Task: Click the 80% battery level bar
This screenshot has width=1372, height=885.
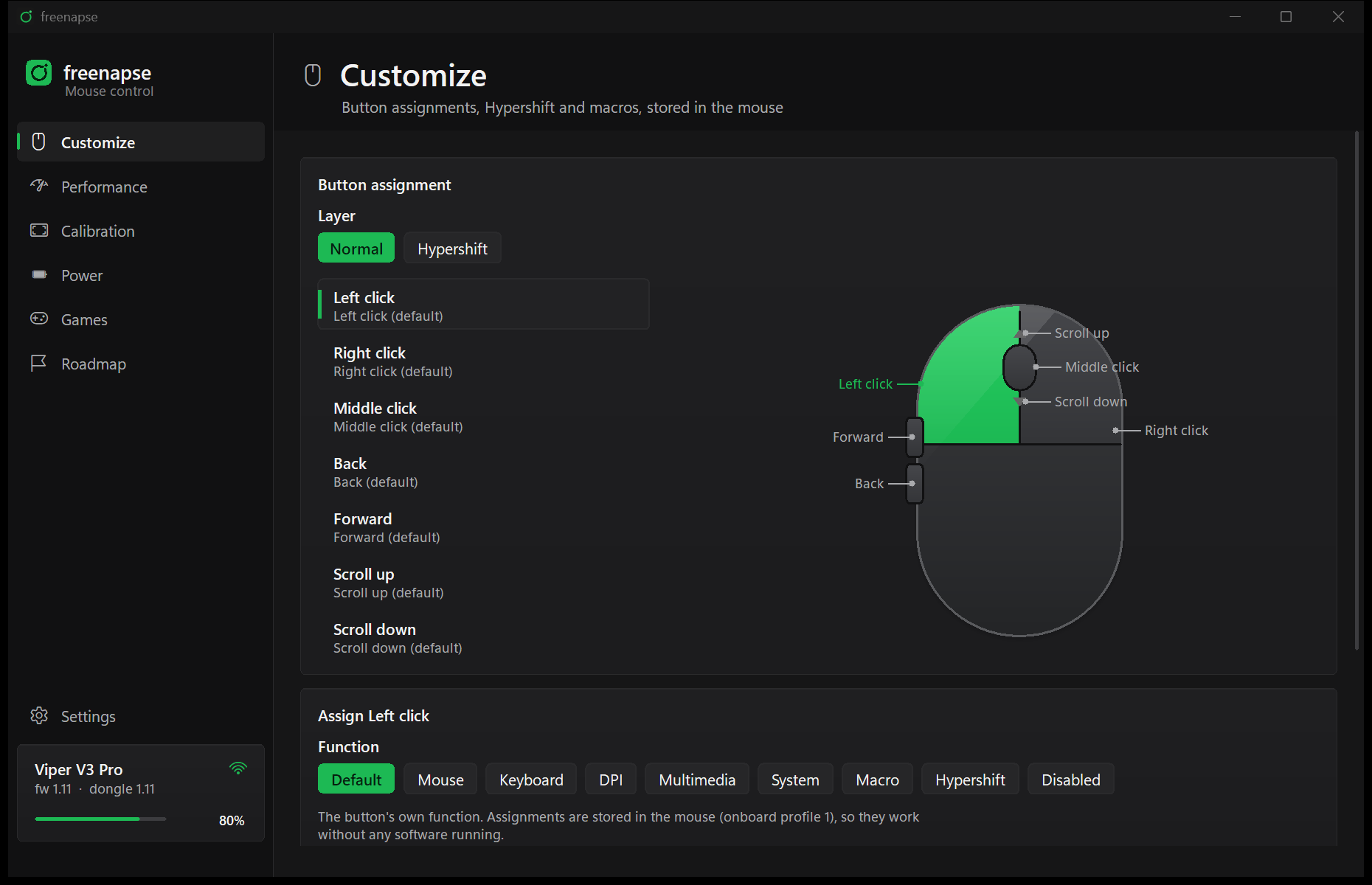Action: pyautogui.click(x=100, y=819)
